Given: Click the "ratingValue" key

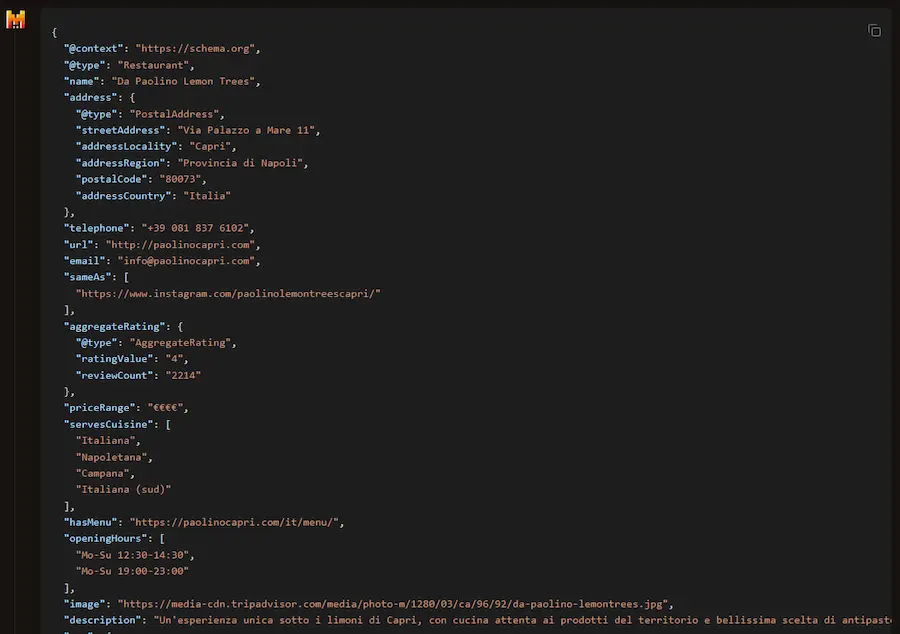Looking at the screenshot, I should point(114,359).
